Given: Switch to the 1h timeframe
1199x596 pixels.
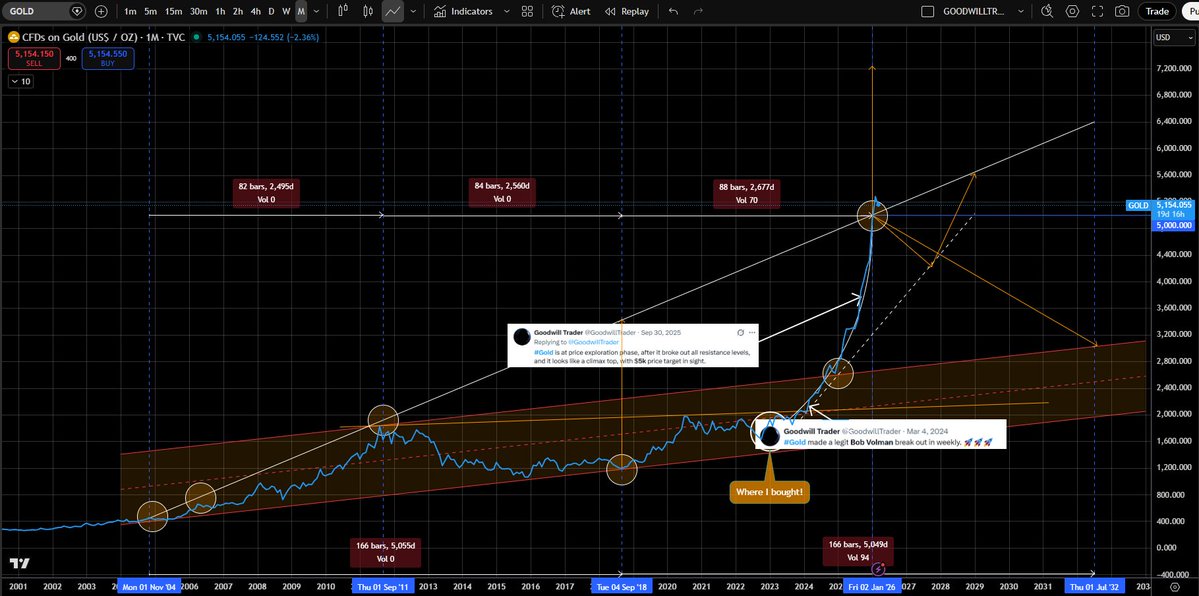Looking at the screenshot, I should coord(220,11).
